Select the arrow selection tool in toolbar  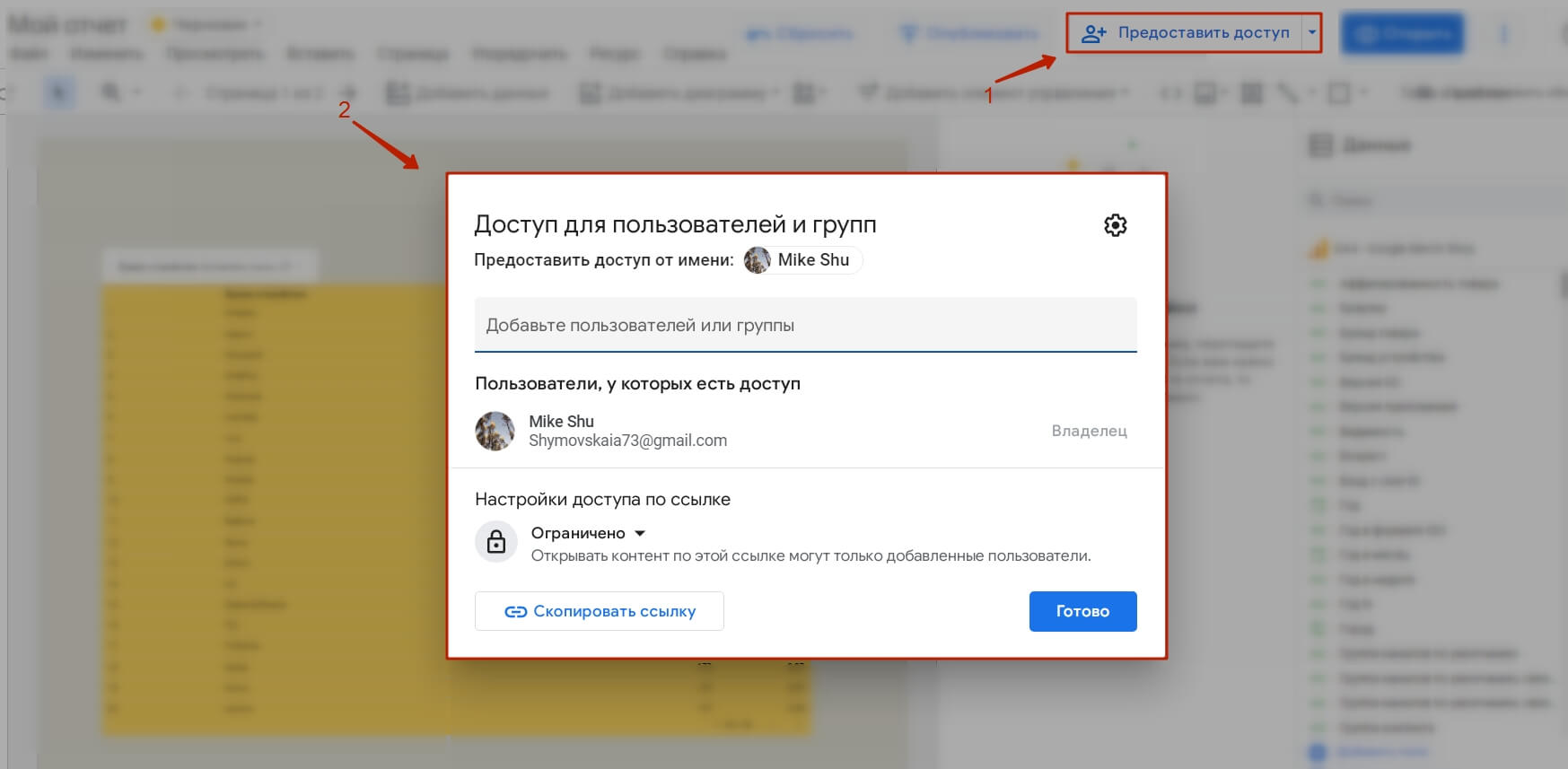pyautogui.click(x=59, y=92)
